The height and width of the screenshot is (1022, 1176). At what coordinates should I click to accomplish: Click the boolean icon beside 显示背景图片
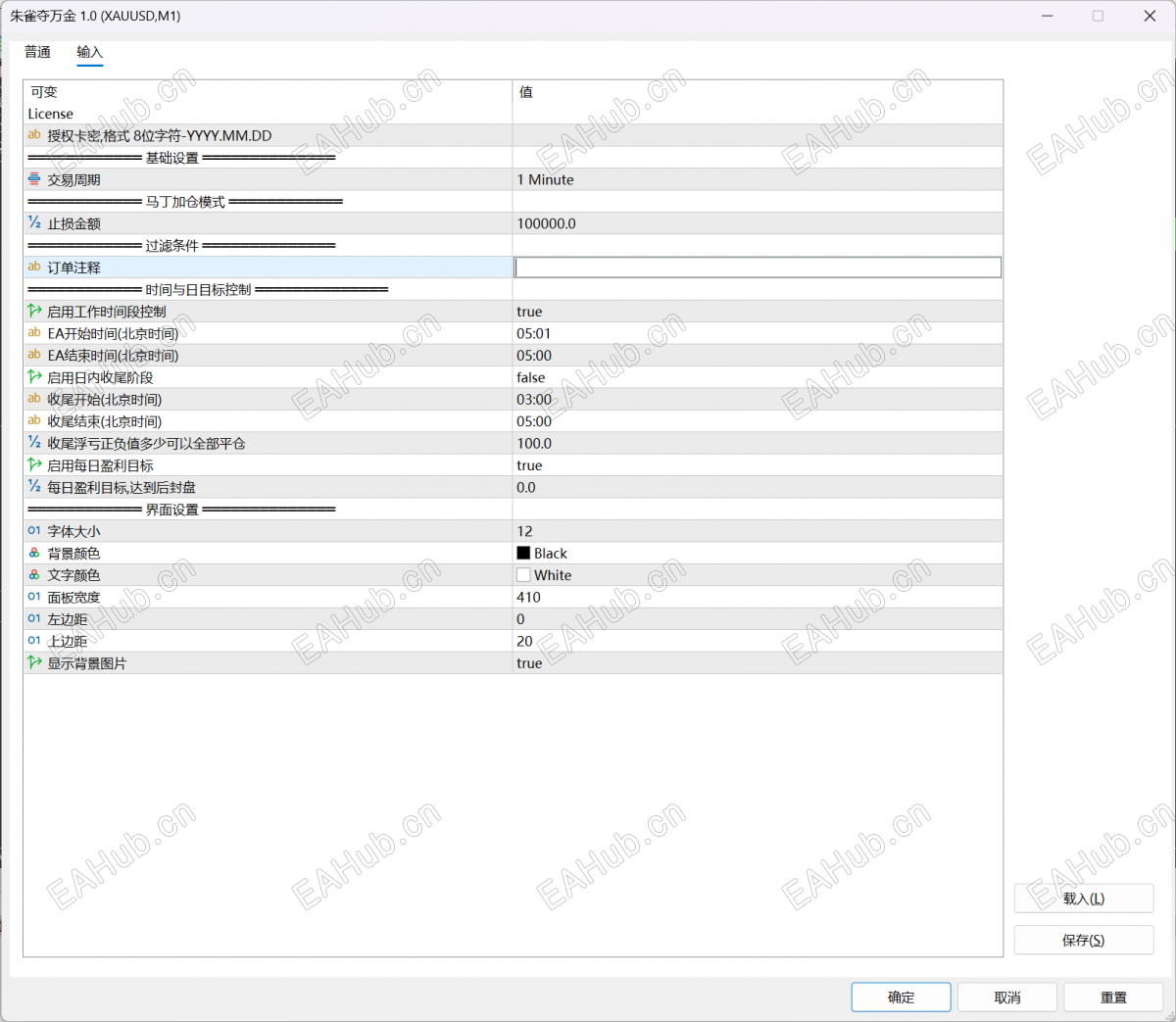tap(34, 662)
